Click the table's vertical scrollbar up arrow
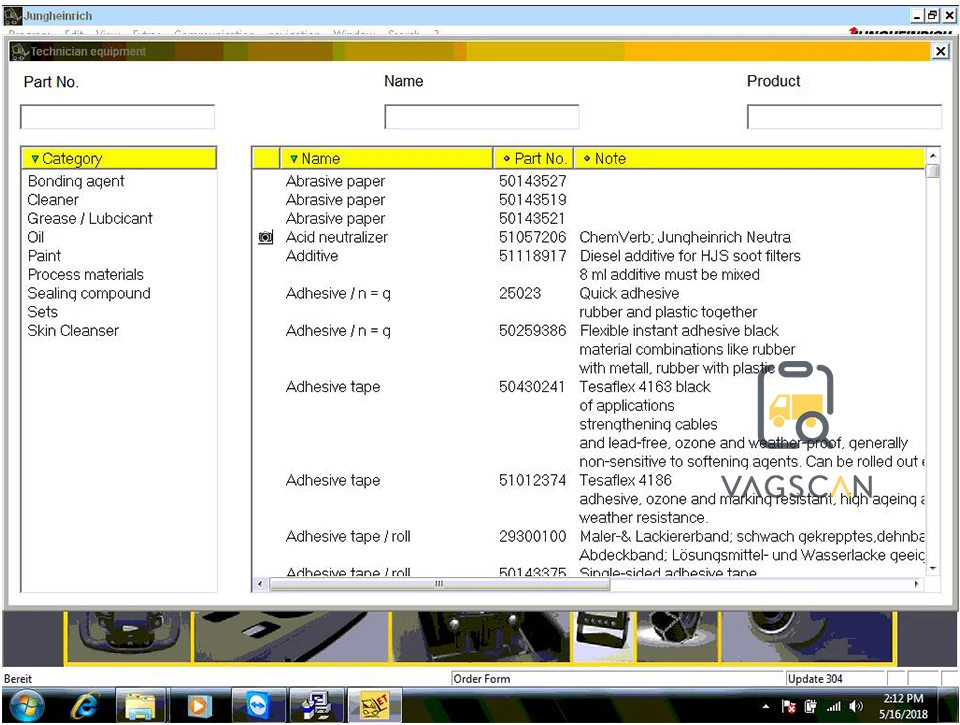The height and width of the screenshot is (725, 960). point(932,154)
